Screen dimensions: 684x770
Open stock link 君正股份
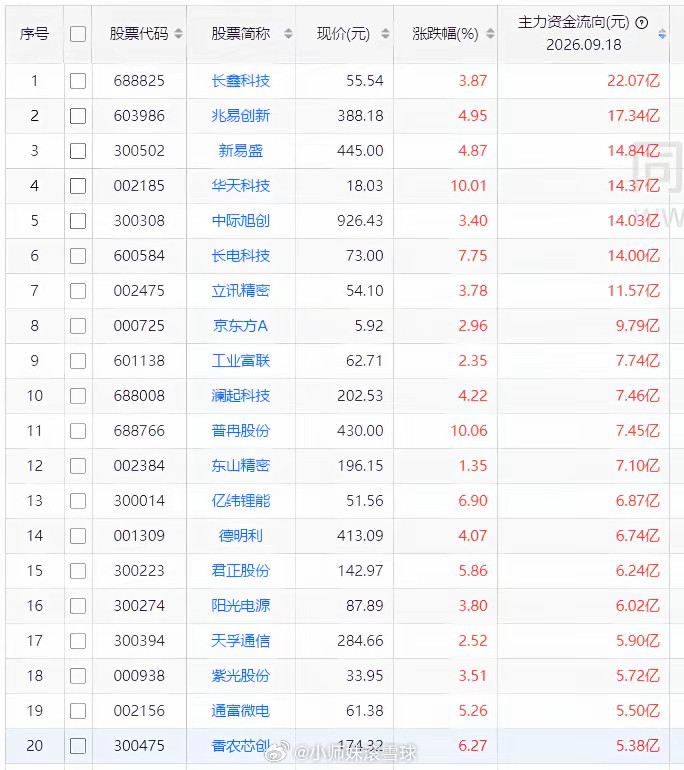(241, 571)
